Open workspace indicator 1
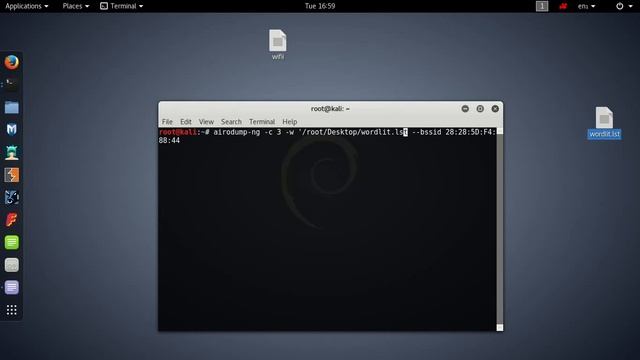This screenshot has height=360, width=640. point(542,6)
